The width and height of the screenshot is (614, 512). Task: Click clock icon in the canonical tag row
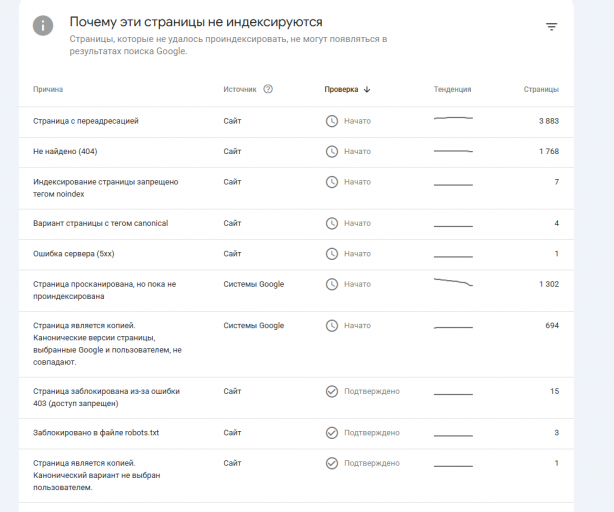coord(332,224)
